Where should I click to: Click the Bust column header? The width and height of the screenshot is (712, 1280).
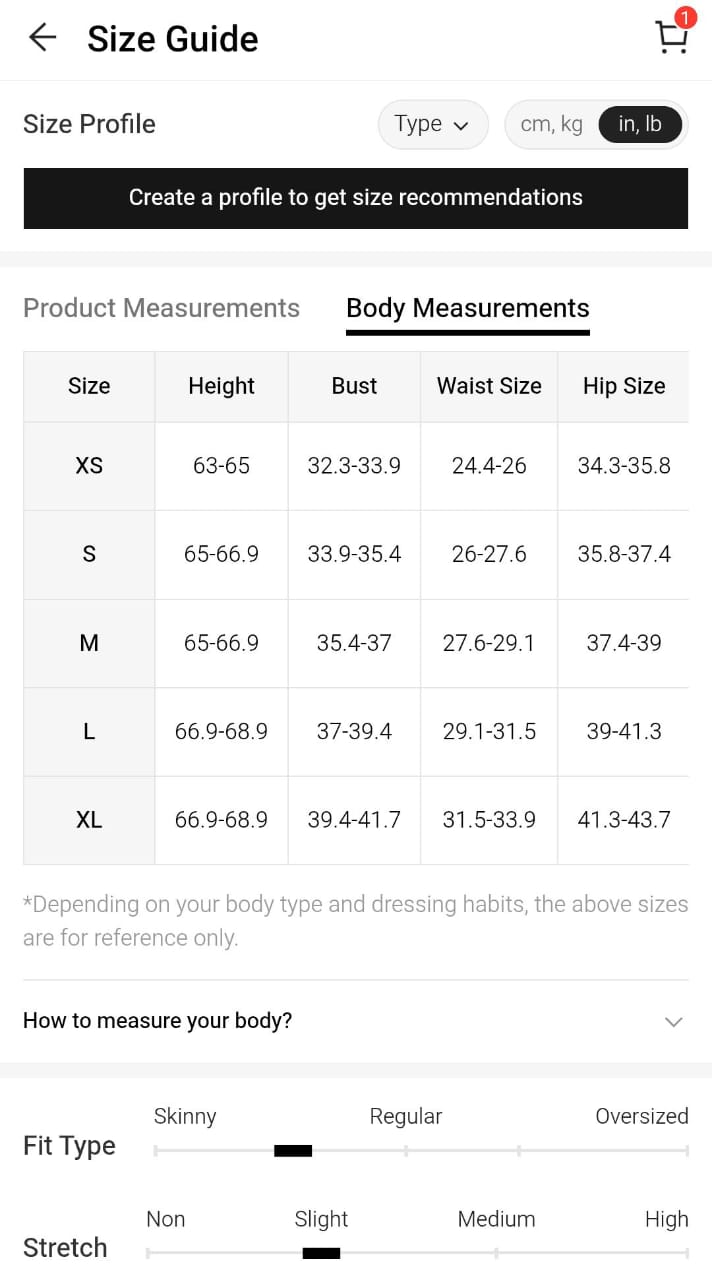pos(354,386)
